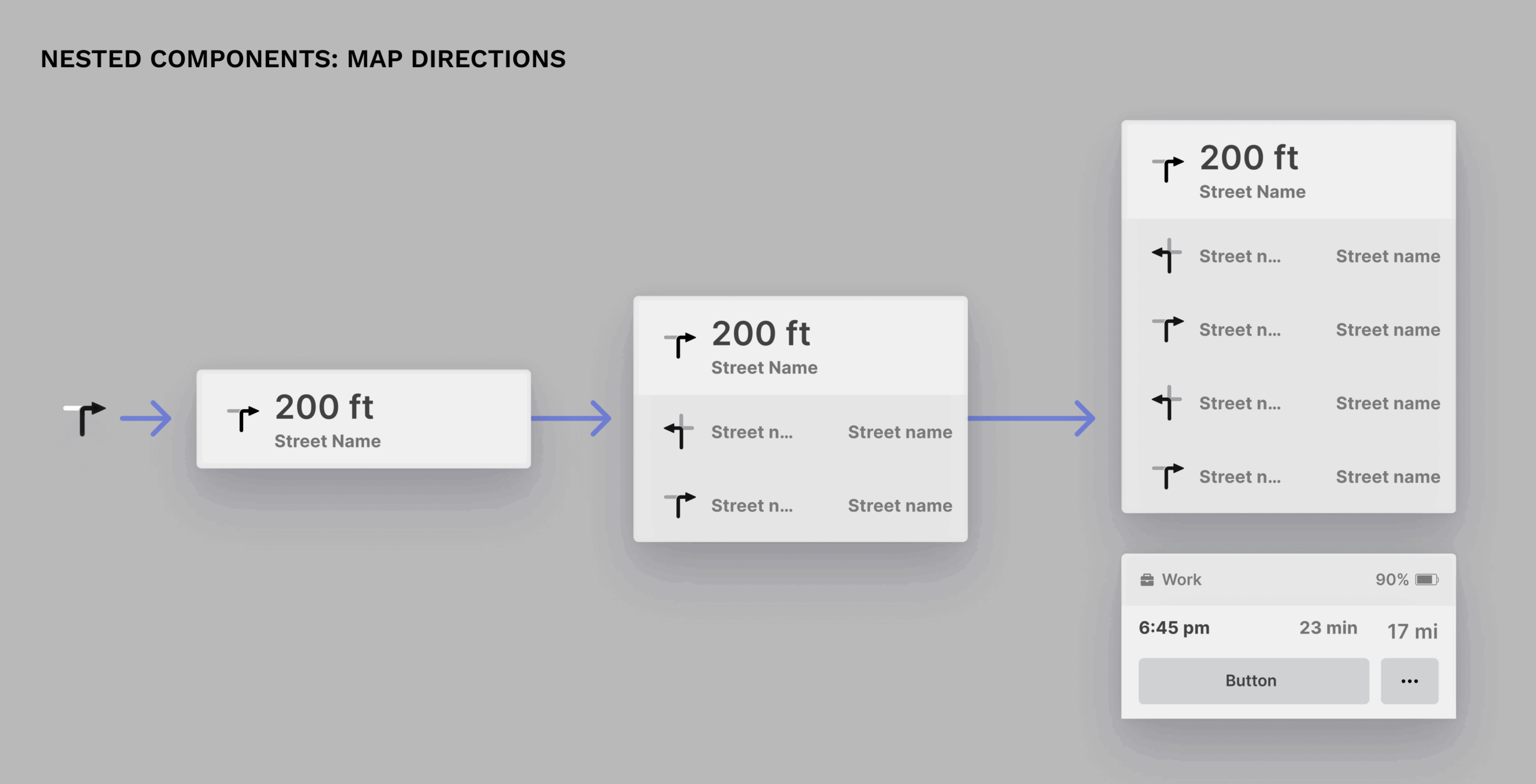Click Street Name header in the five-step card

tap(1252, 191)
